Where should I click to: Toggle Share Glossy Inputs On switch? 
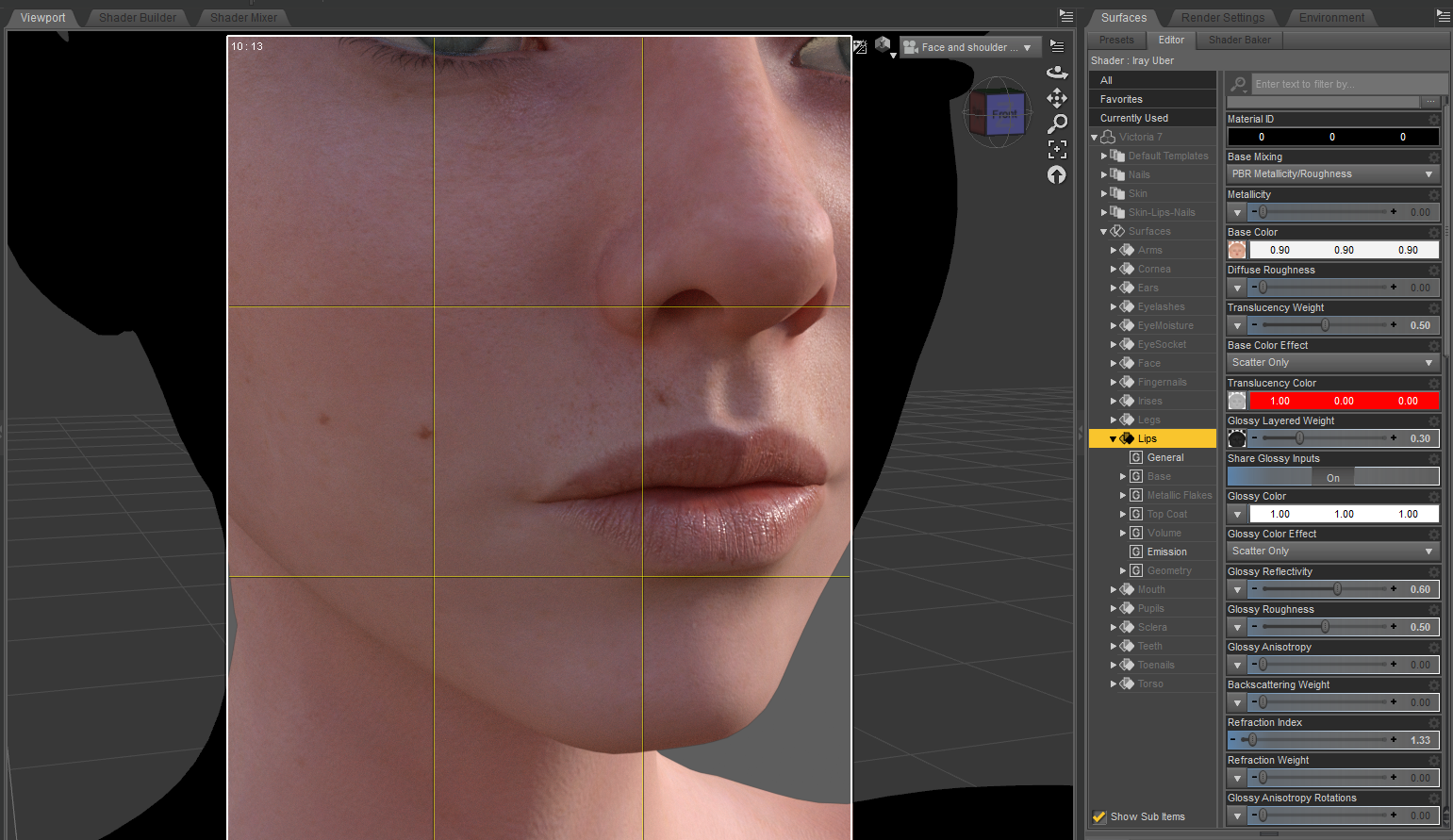pos(1333,477)
